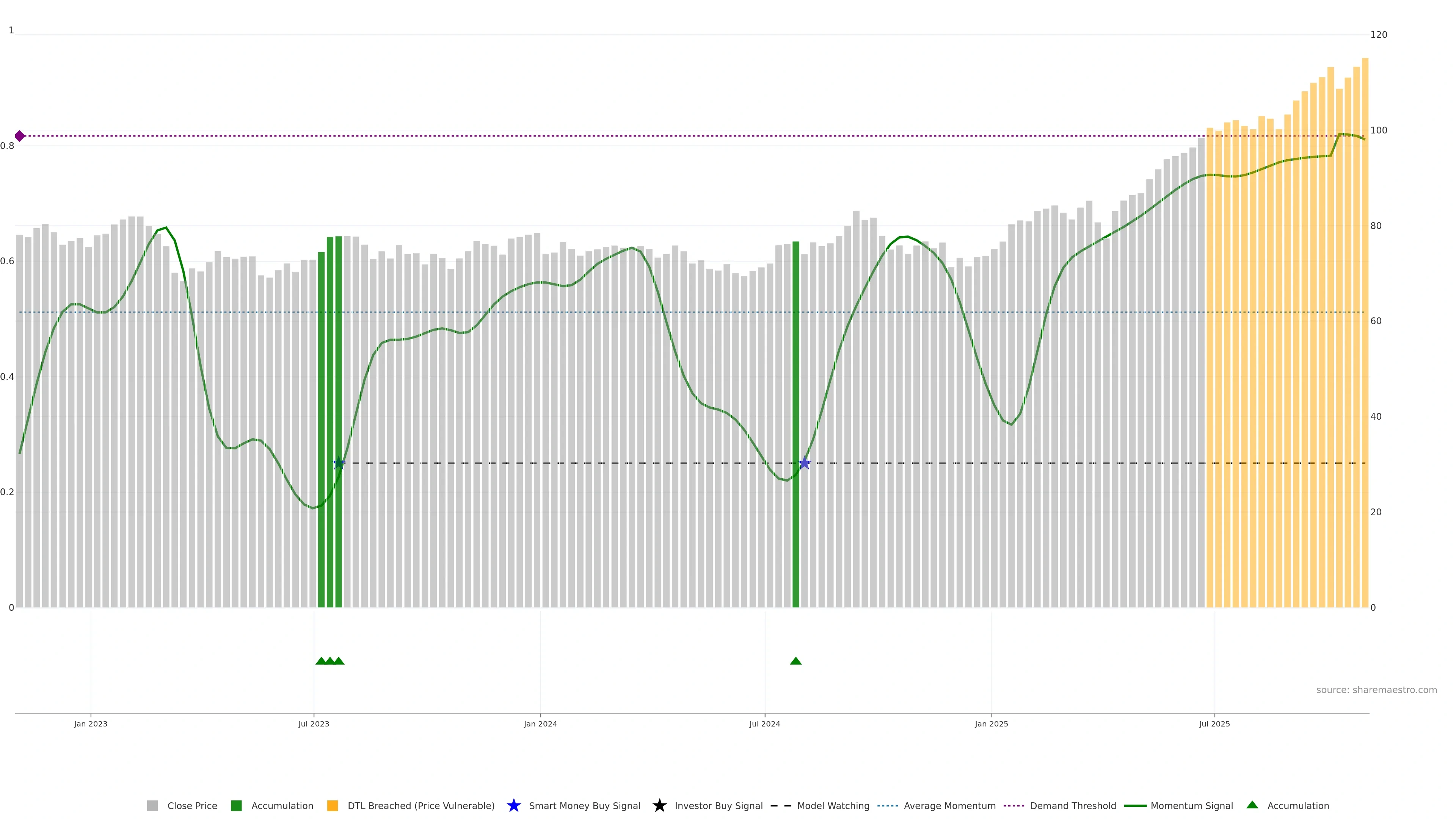Image resolution: width=1456 pixels, height=819 pixels.
Task: Click green Accumulation triangle legend icon
Action: coord(1252,805)
